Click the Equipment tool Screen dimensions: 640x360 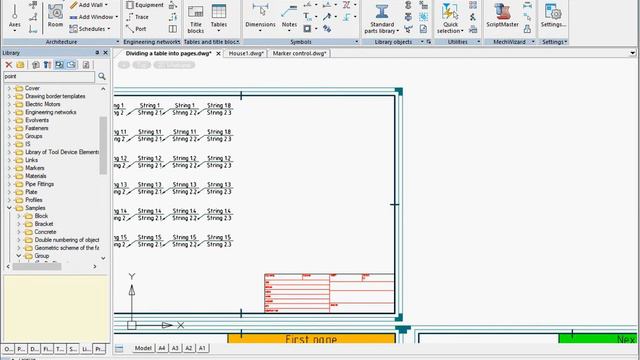pyautogui.click(x=144, y=5)
